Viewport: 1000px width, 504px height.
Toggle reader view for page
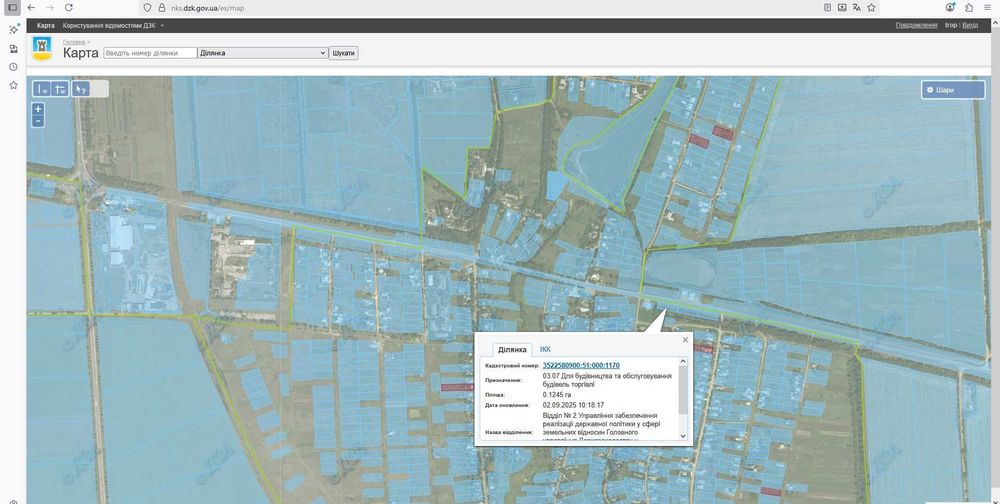[827, 8]
